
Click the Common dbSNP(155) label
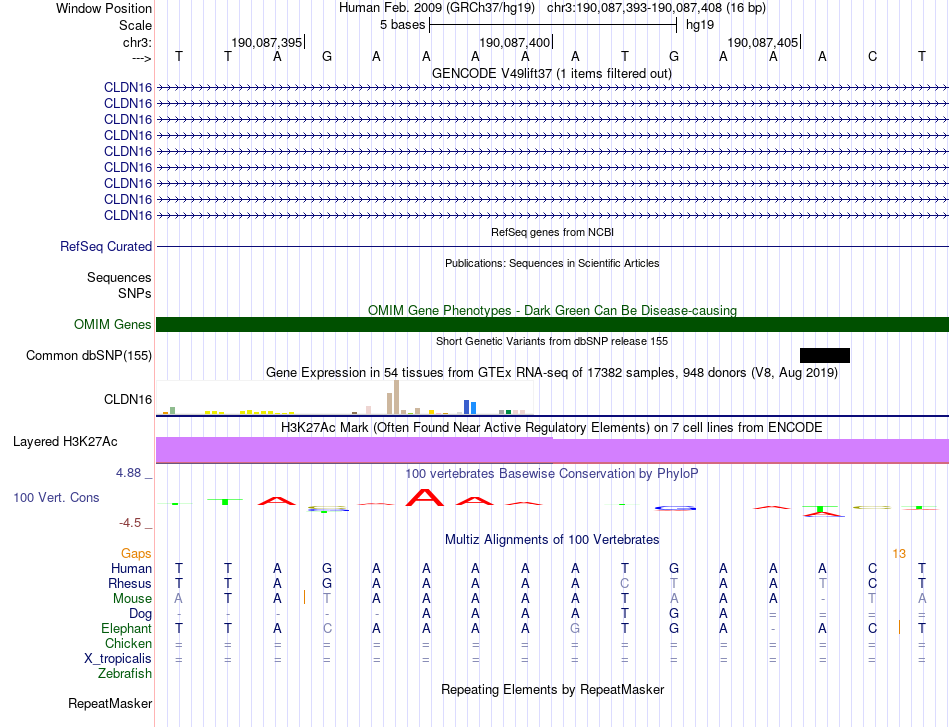88,356
